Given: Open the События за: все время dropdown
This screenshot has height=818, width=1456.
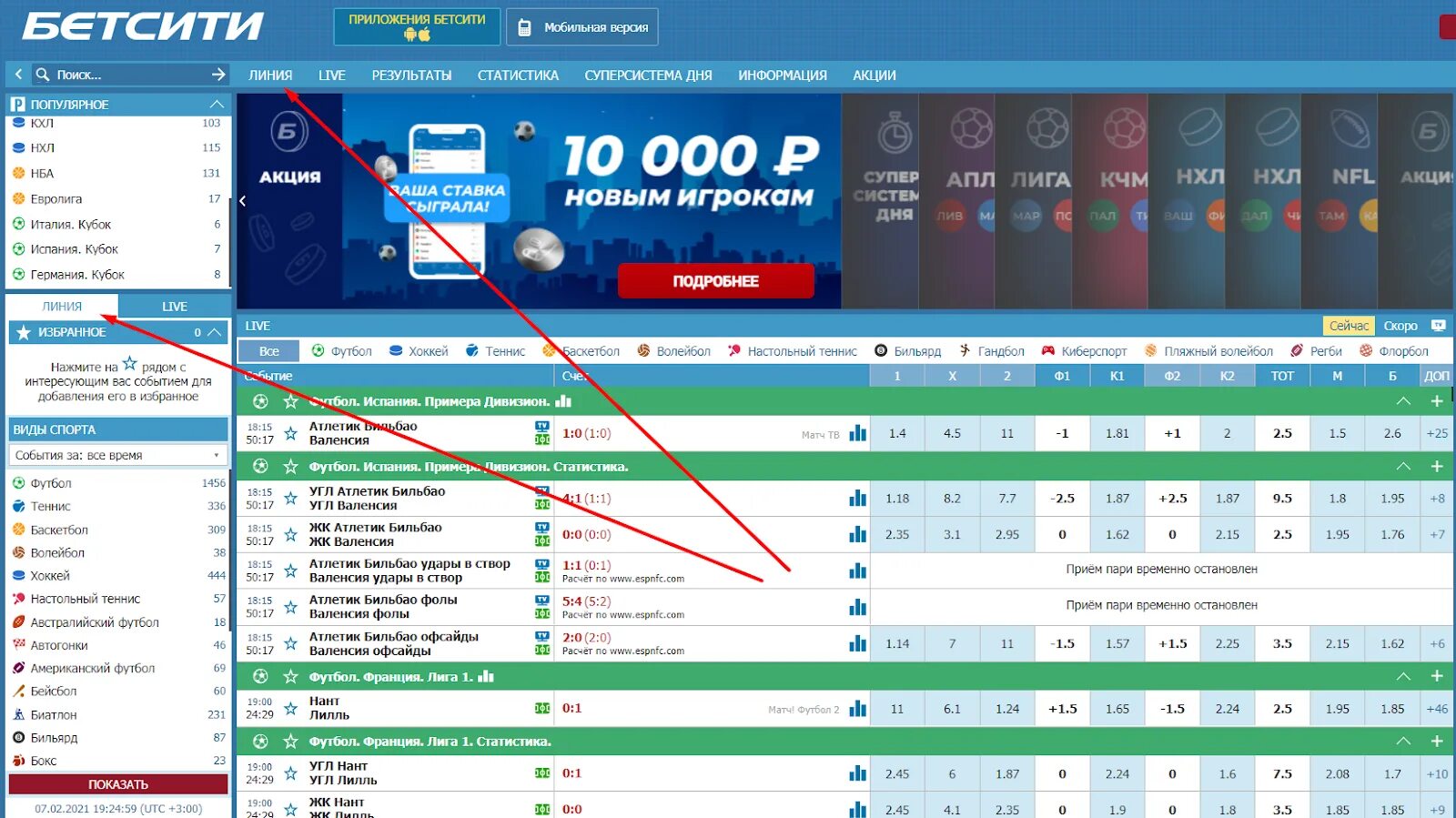Looking at the screenshot, I should point(117,455).
